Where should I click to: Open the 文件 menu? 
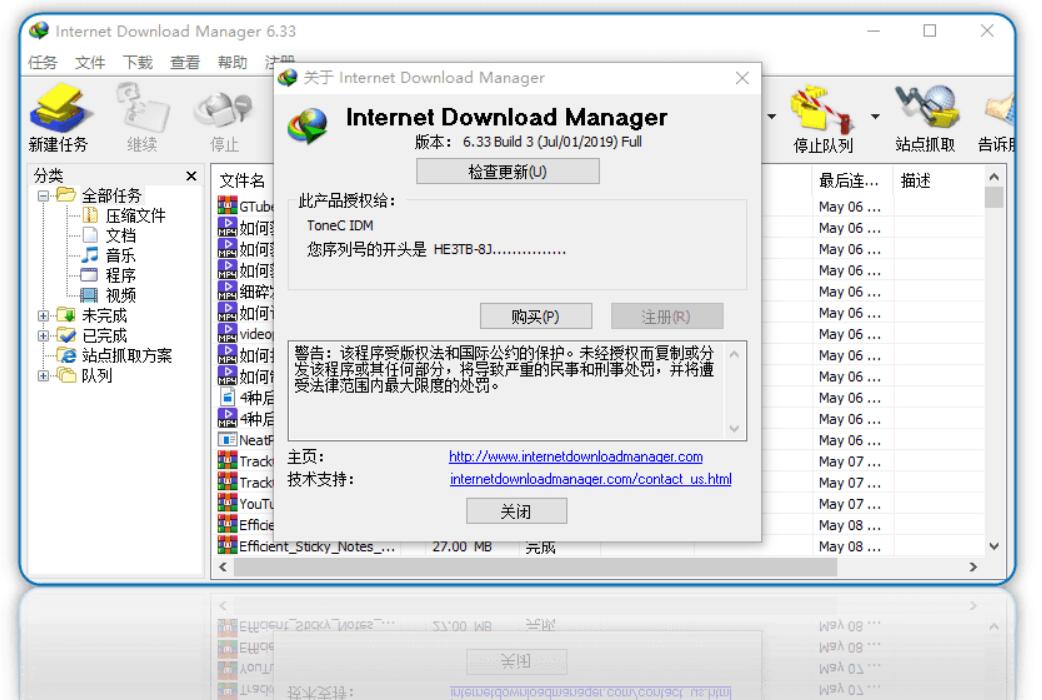90,62
